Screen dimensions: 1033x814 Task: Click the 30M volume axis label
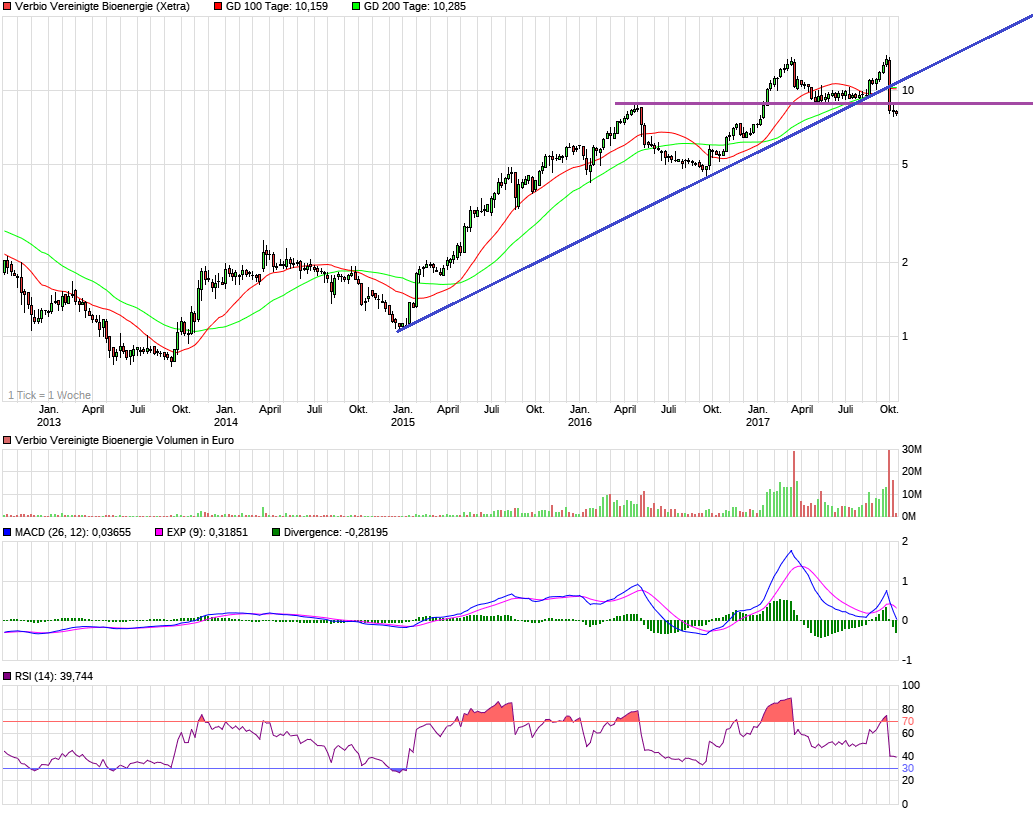[912, 449]
